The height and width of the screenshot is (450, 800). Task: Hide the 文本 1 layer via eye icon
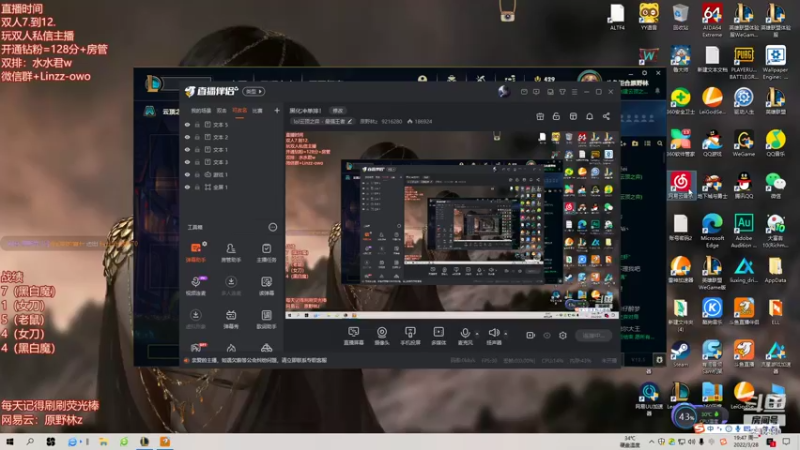187,149
